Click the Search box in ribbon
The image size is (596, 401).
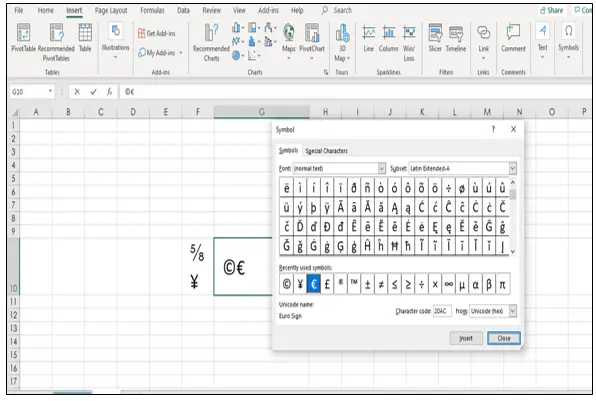[337, 10]
